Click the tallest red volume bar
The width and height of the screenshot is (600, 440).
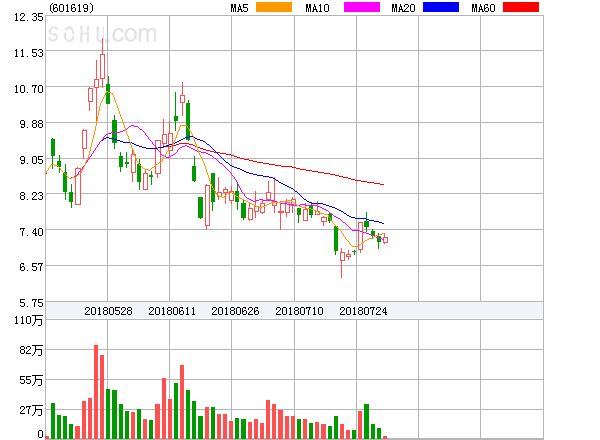(x=96, y=392)
